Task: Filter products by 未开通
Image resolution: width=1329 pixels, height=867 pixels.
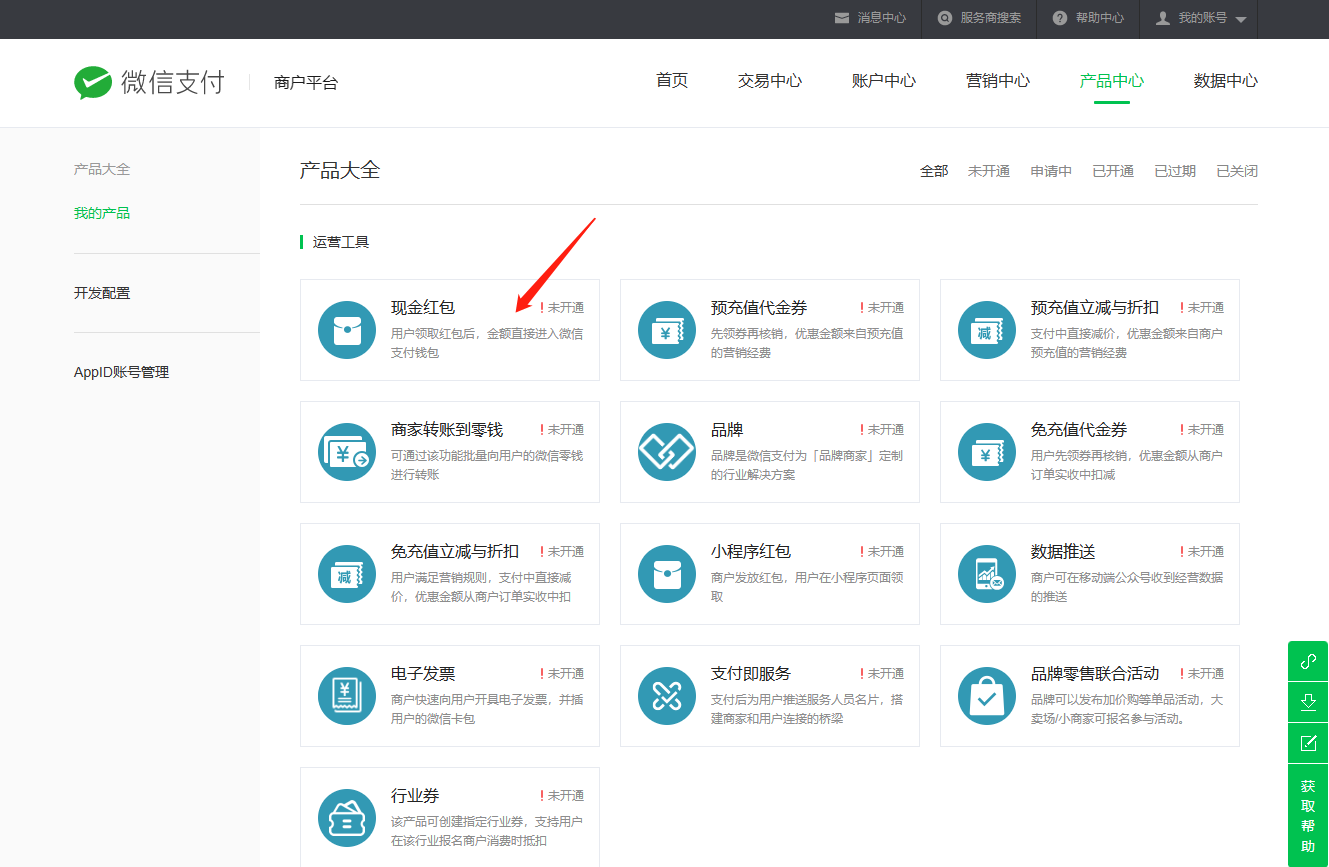Action: point(989,171)
